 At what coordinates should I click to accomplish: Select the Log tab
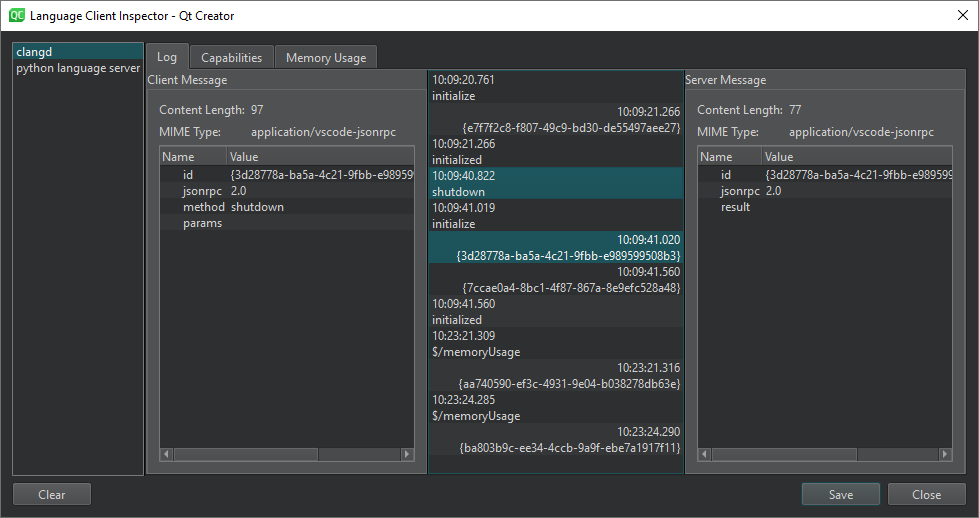[x=167, y=57]
